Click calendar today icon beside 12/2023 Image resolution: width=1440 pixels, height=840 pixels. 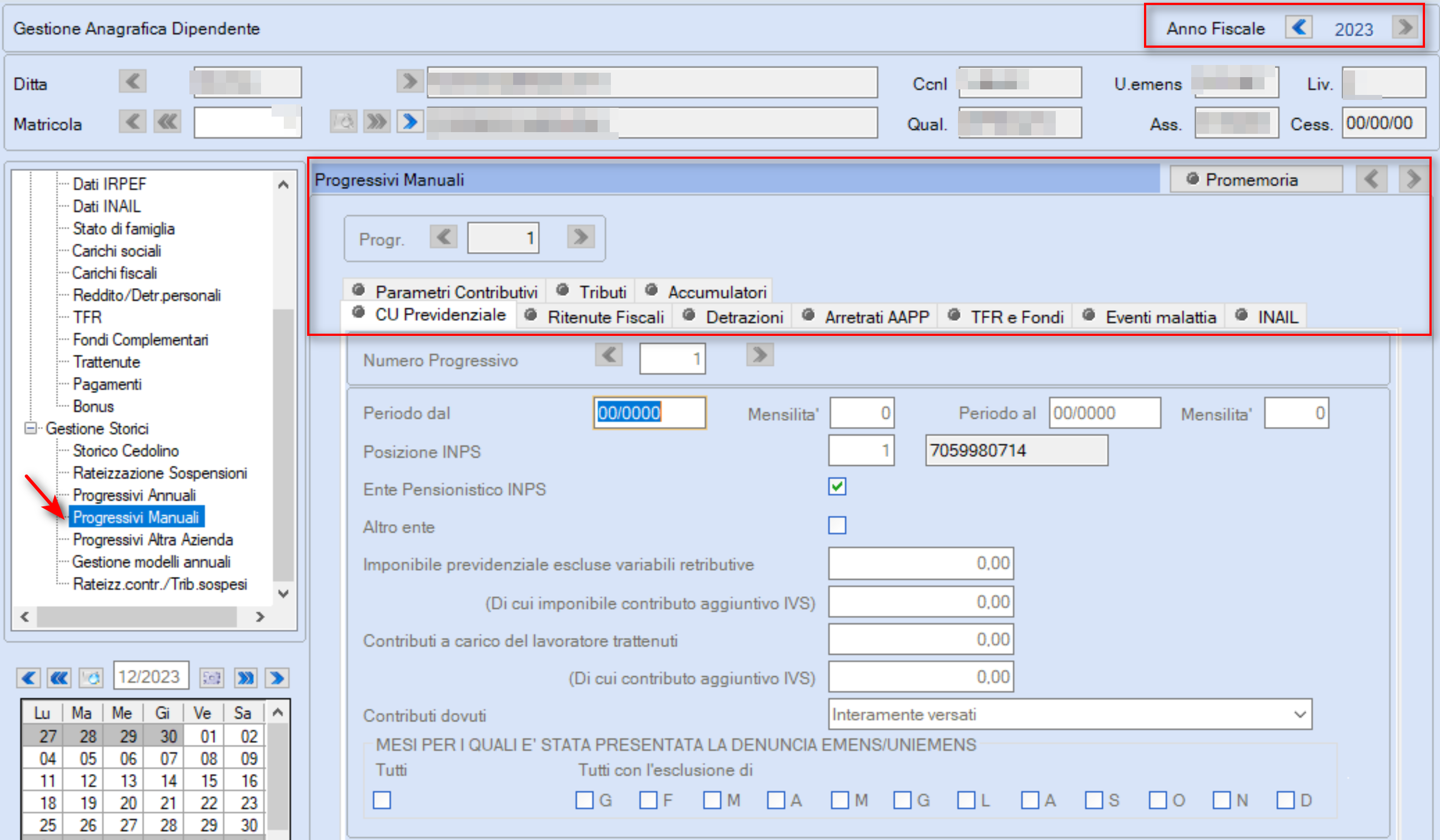91,678
